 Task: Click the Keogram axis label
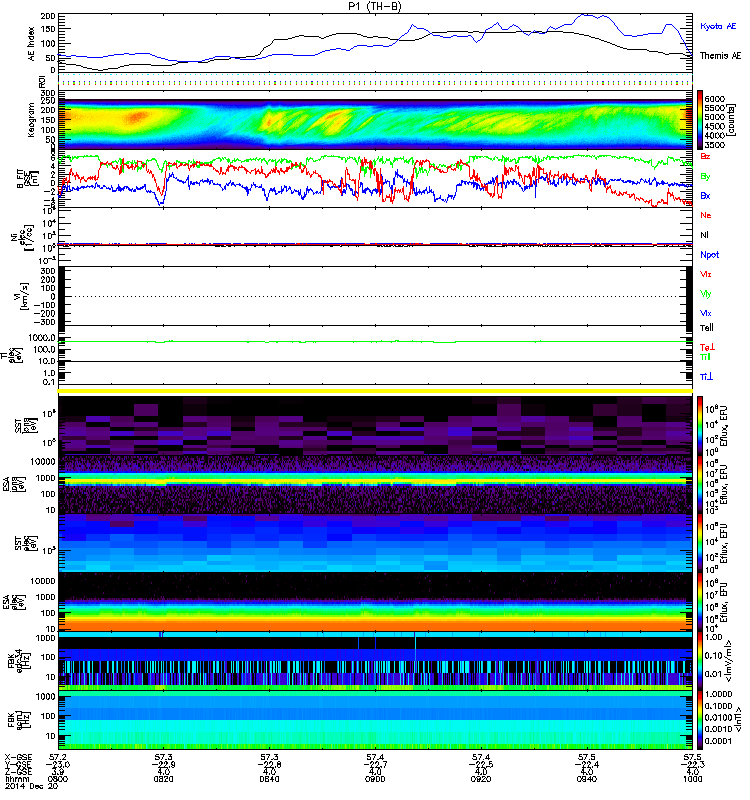(31, 120)
